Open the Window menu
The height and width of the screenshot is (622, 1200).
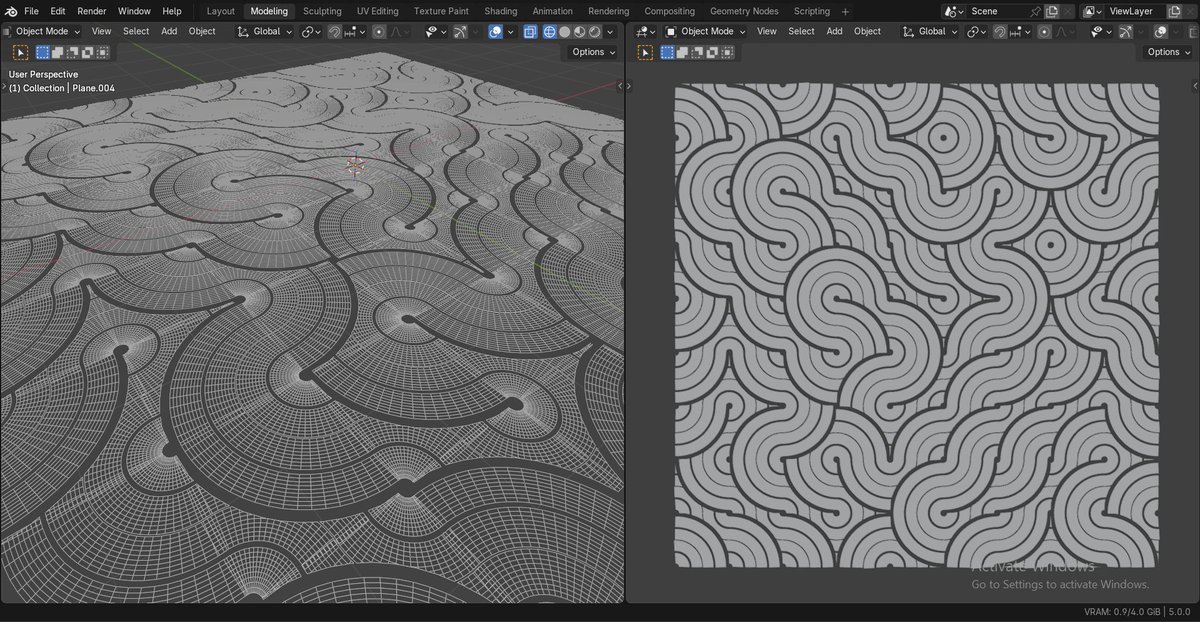(x=134, y=11)
